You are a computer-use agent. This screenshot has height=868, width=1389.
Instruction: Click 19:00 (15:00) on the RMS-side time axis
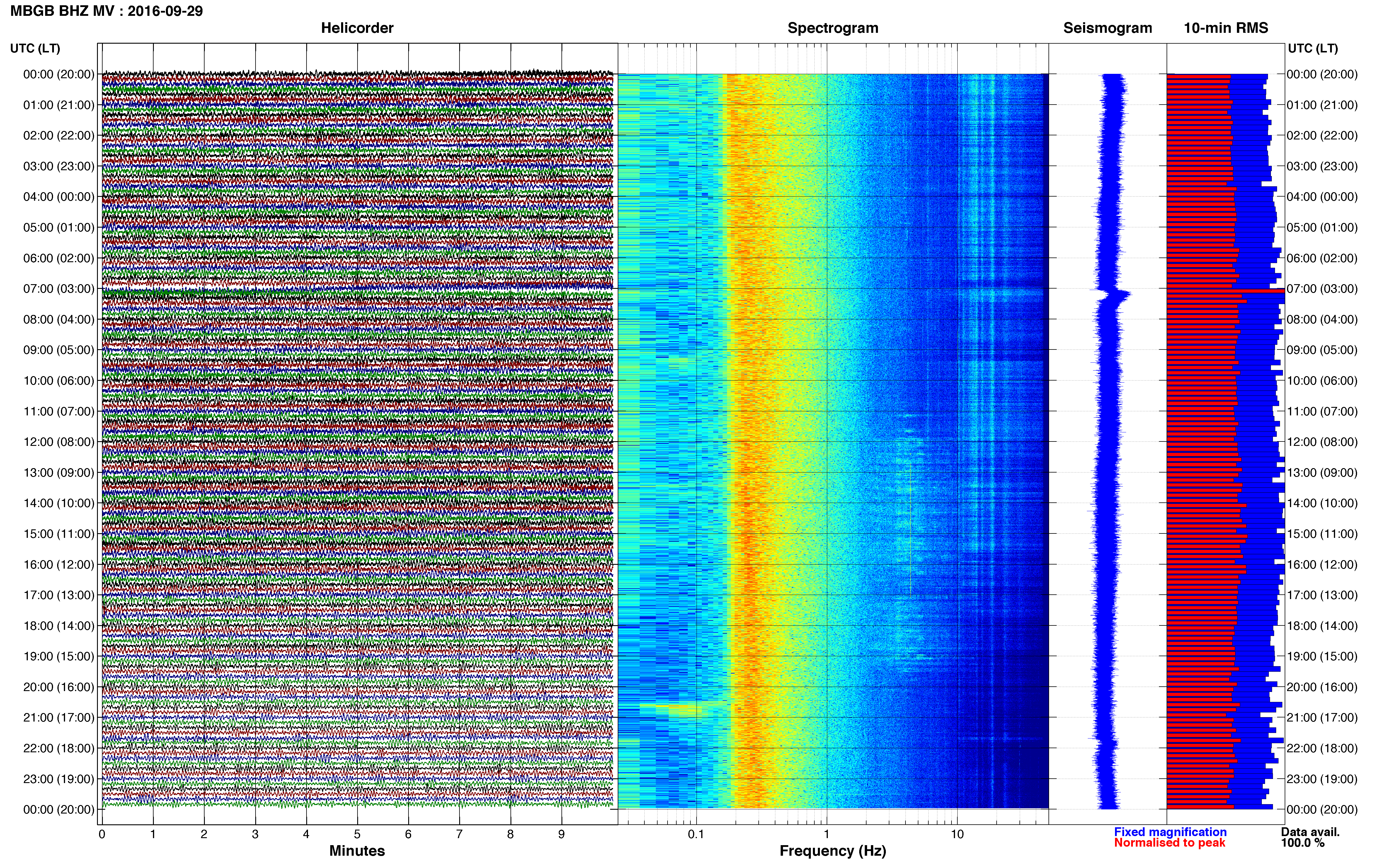pos(1322,656)
